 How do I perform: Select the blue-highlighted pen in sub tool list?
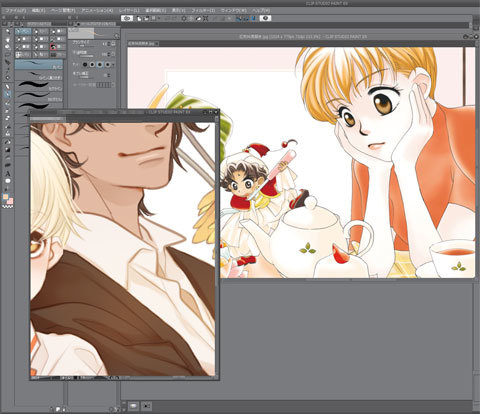click(x=39, y=64)
